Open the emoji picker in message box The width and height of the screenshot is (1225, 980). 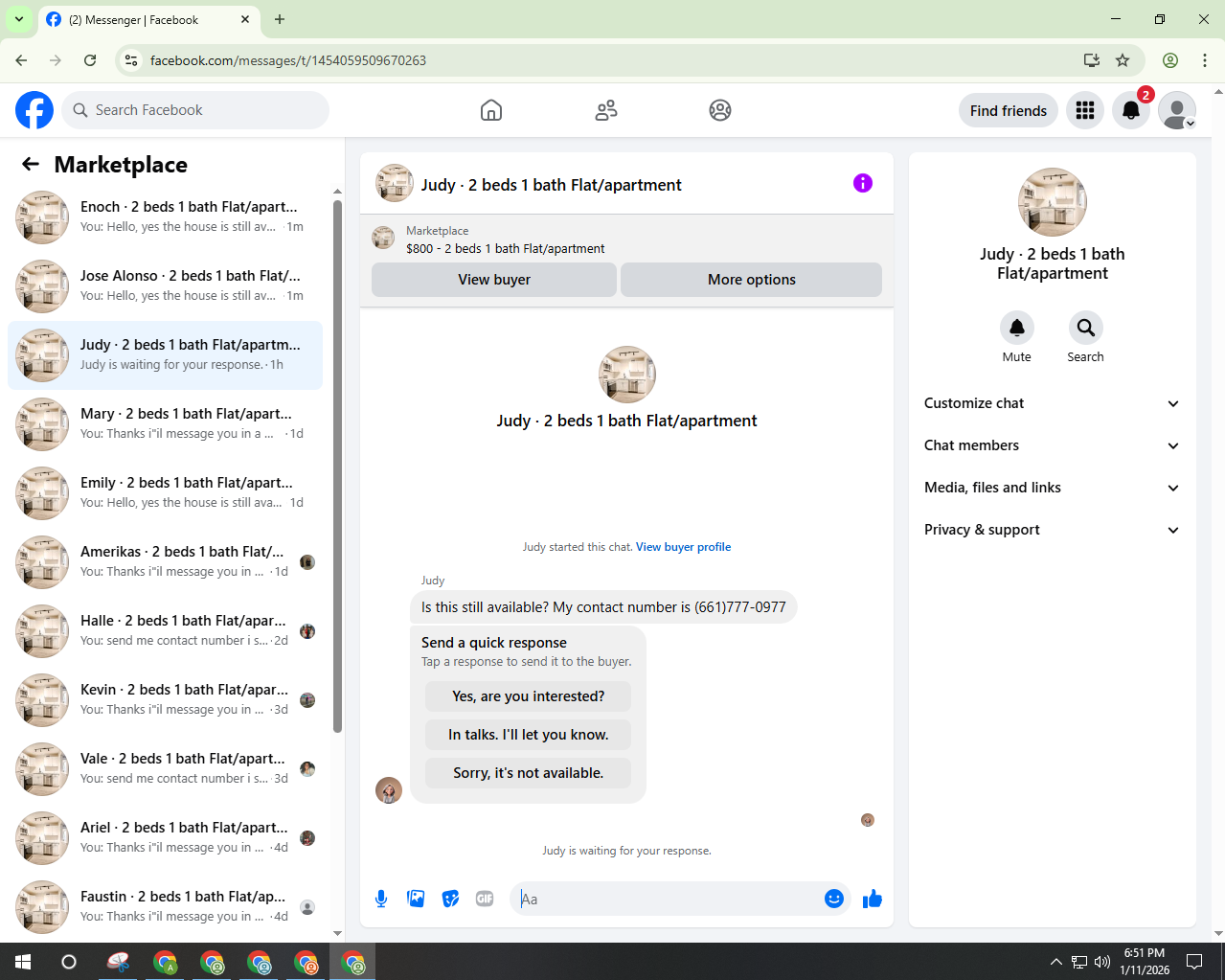tap(834, 899)
